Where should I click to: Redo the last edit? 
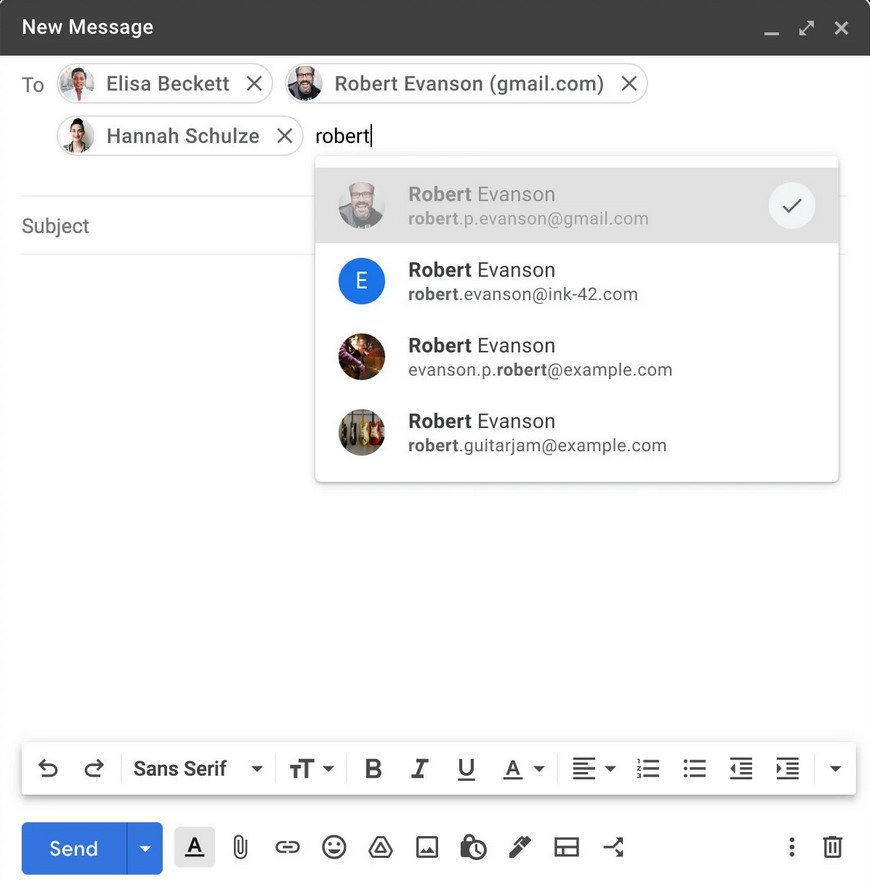(x=94, y=768)
